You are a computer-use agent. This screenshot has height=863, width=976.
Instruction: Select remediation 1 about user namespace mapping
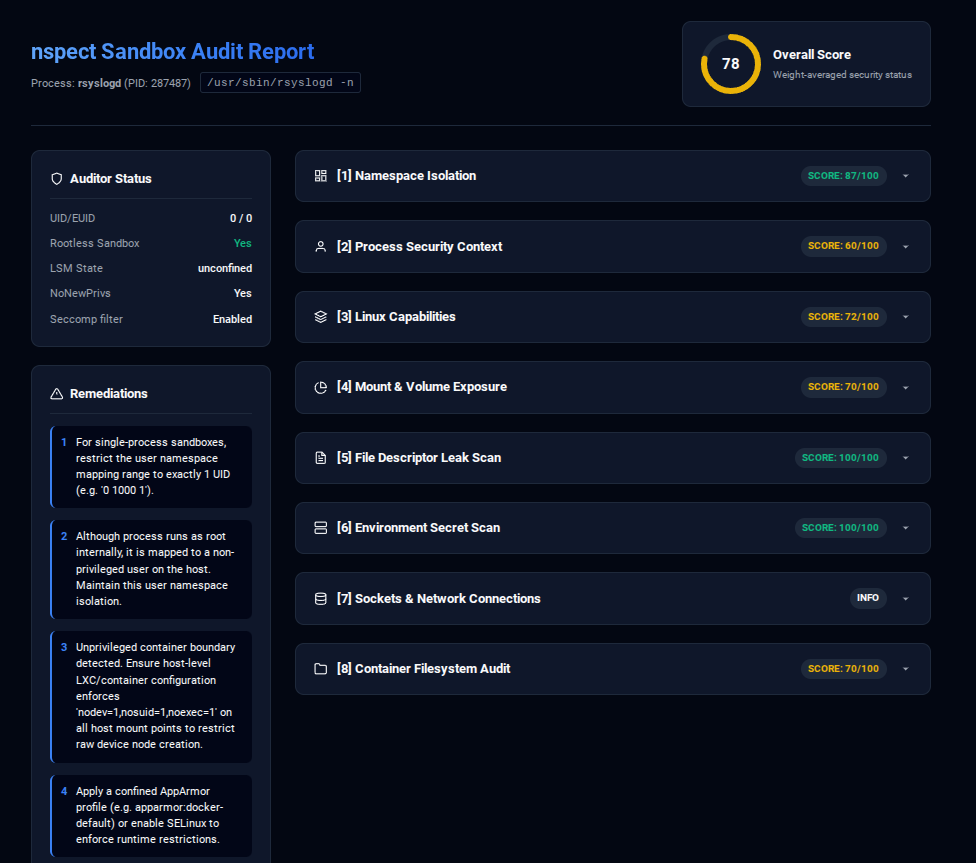click(x=151, y=467)
